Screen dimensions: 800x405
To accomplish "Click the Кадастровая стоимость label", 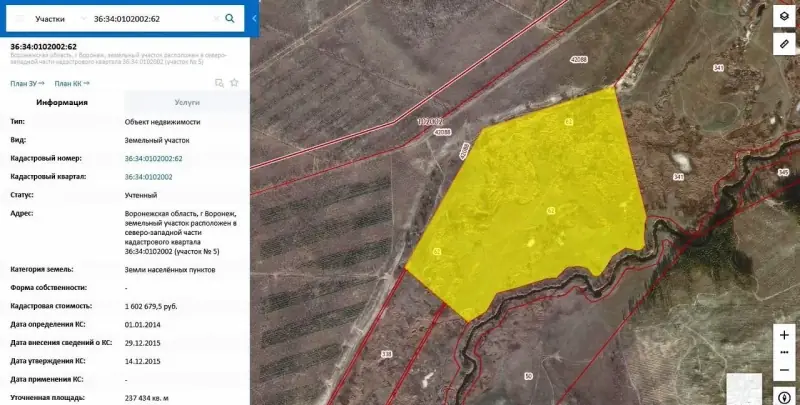I will tap(51, 306).
